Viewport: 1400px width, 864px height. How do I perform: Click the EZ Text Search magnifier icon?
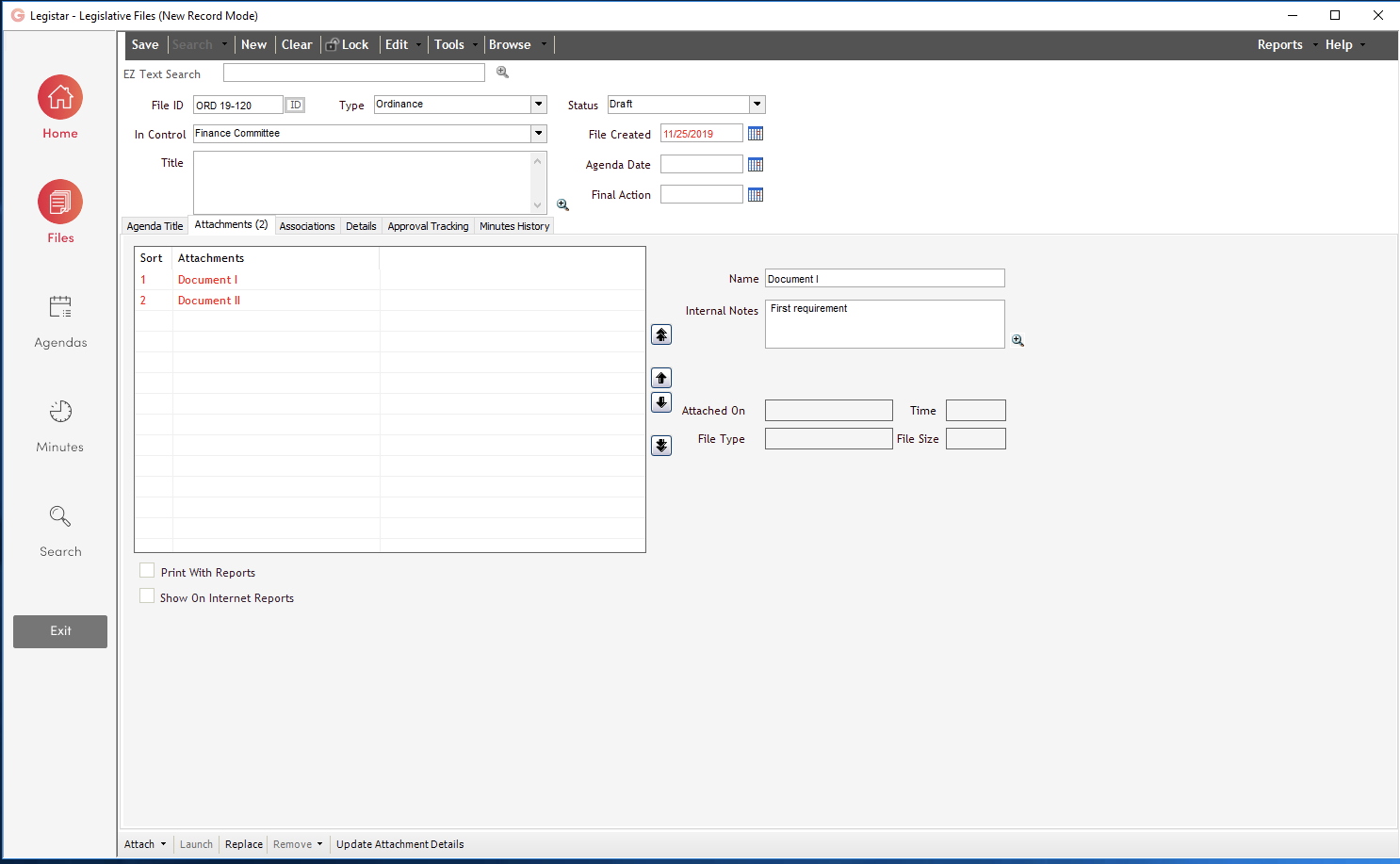[x=502, y=71]
